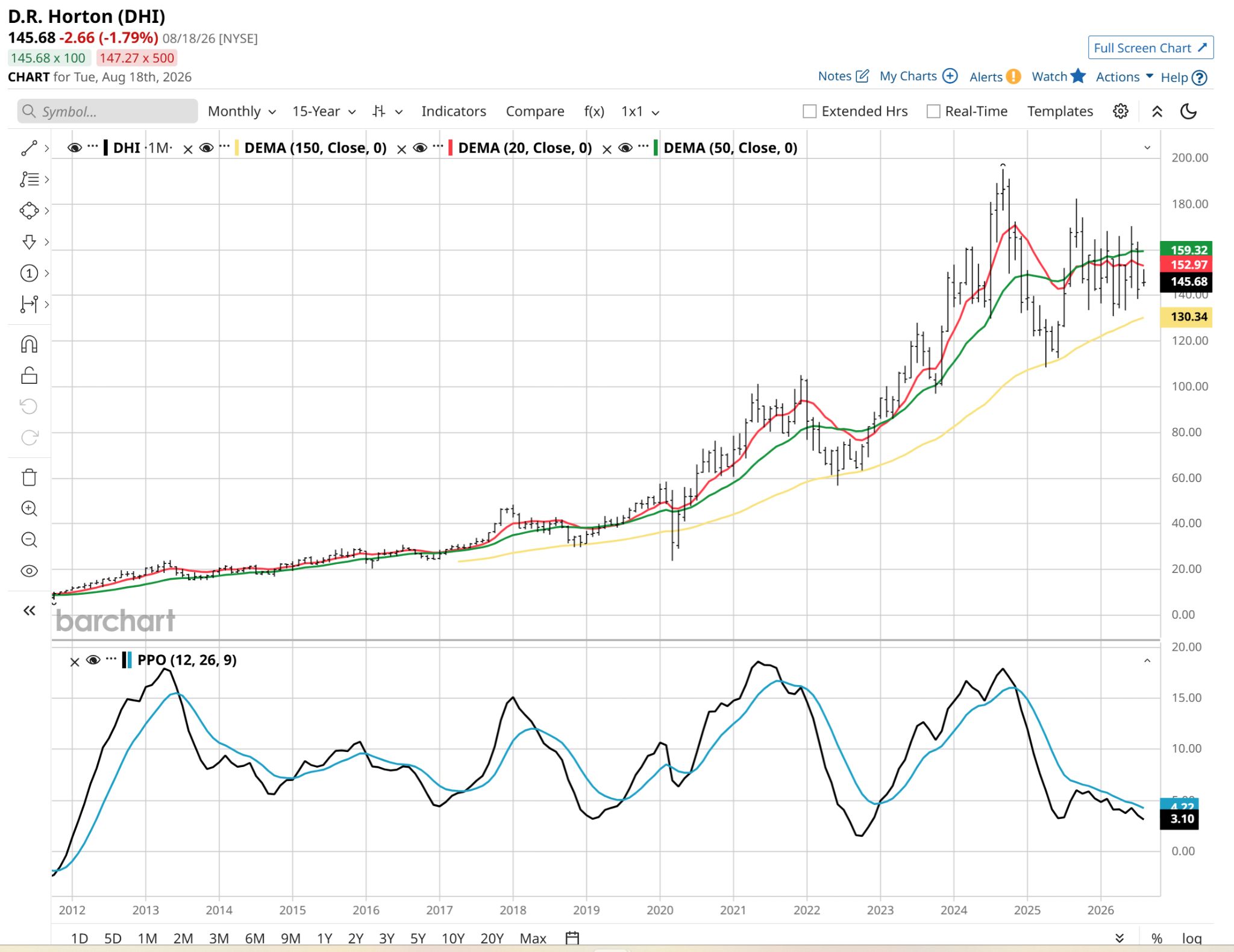
Task: Toggle percent scale
Action: (1157, 938)
